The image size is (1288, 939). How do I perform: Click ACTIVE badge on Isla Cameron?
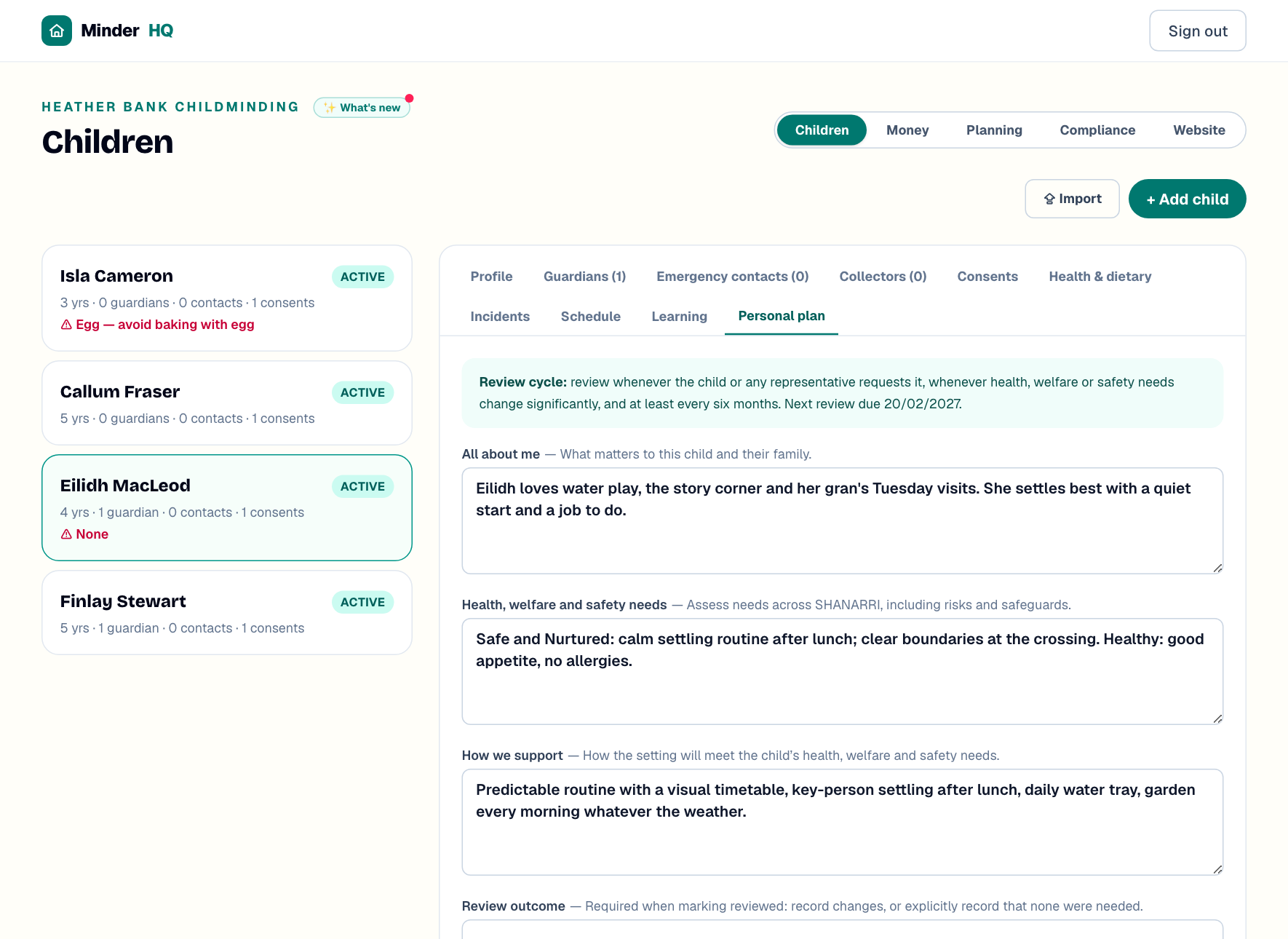(x=362, y=277)
